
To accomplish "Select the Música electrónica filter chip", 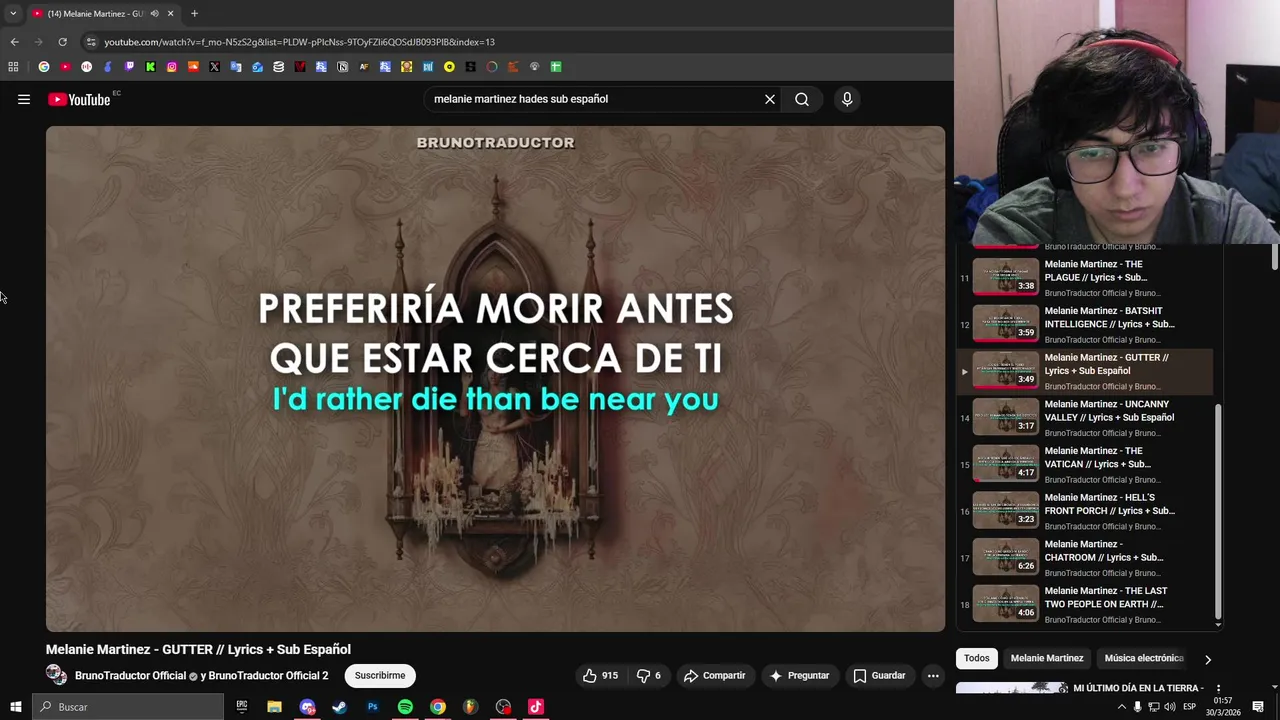I will [x=1143, y=658].
